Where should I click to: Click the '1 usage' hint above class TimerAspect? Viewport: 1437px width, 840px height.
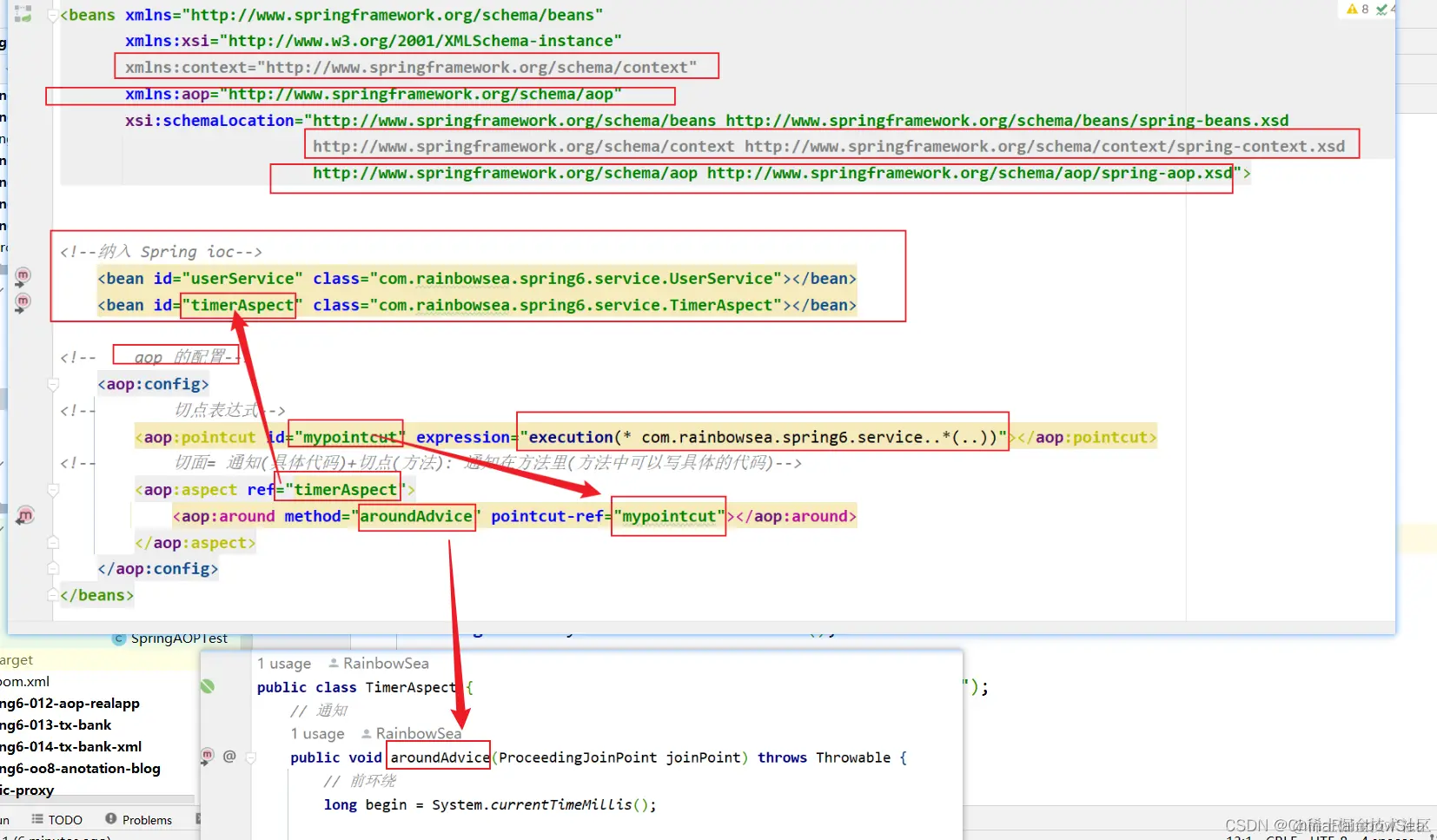(x=284, y=663)
